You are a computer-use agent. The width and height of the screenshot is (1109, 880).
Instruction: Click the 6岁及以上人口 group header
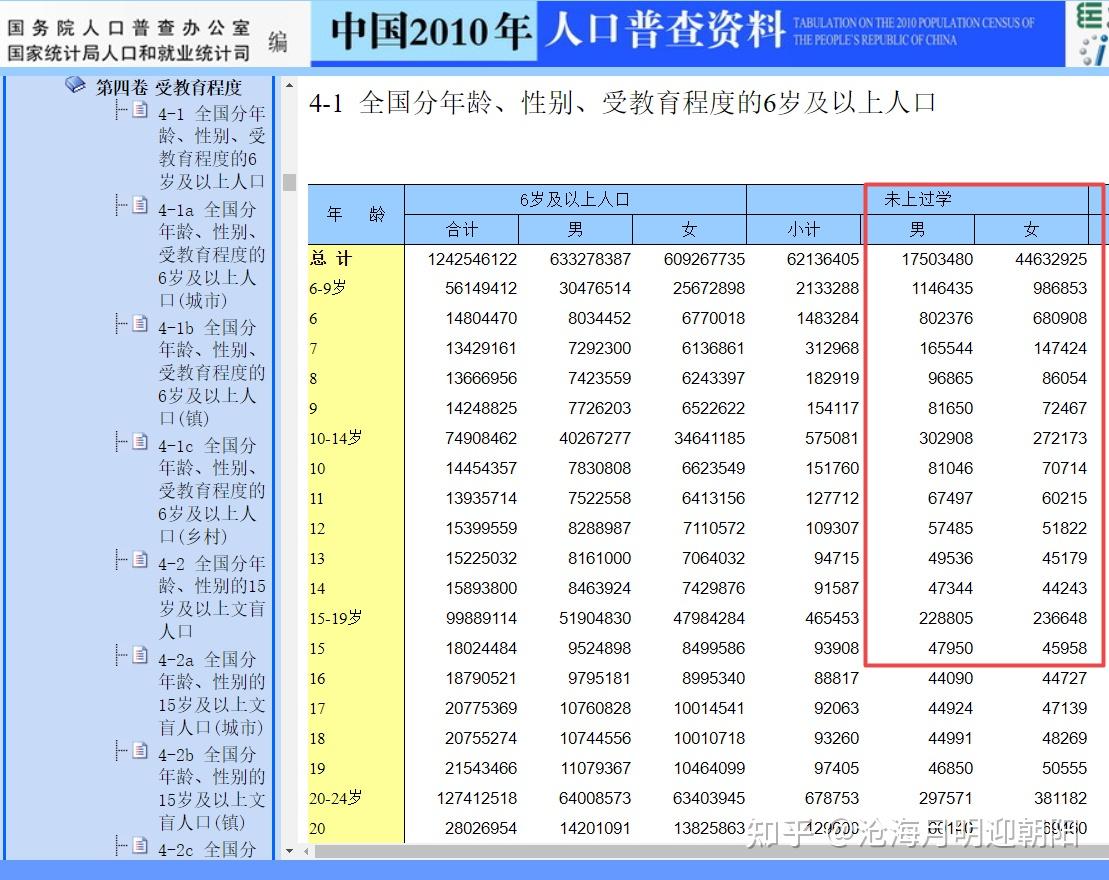(575, 199)
